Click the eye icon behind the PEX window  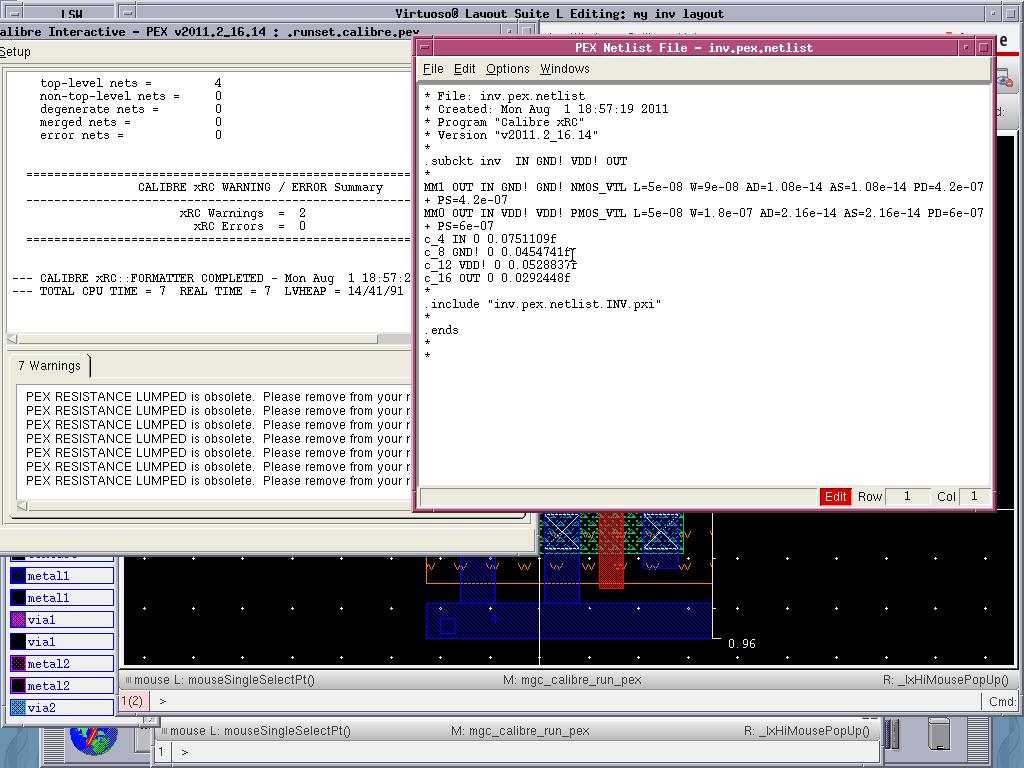tap(1004, 80)
